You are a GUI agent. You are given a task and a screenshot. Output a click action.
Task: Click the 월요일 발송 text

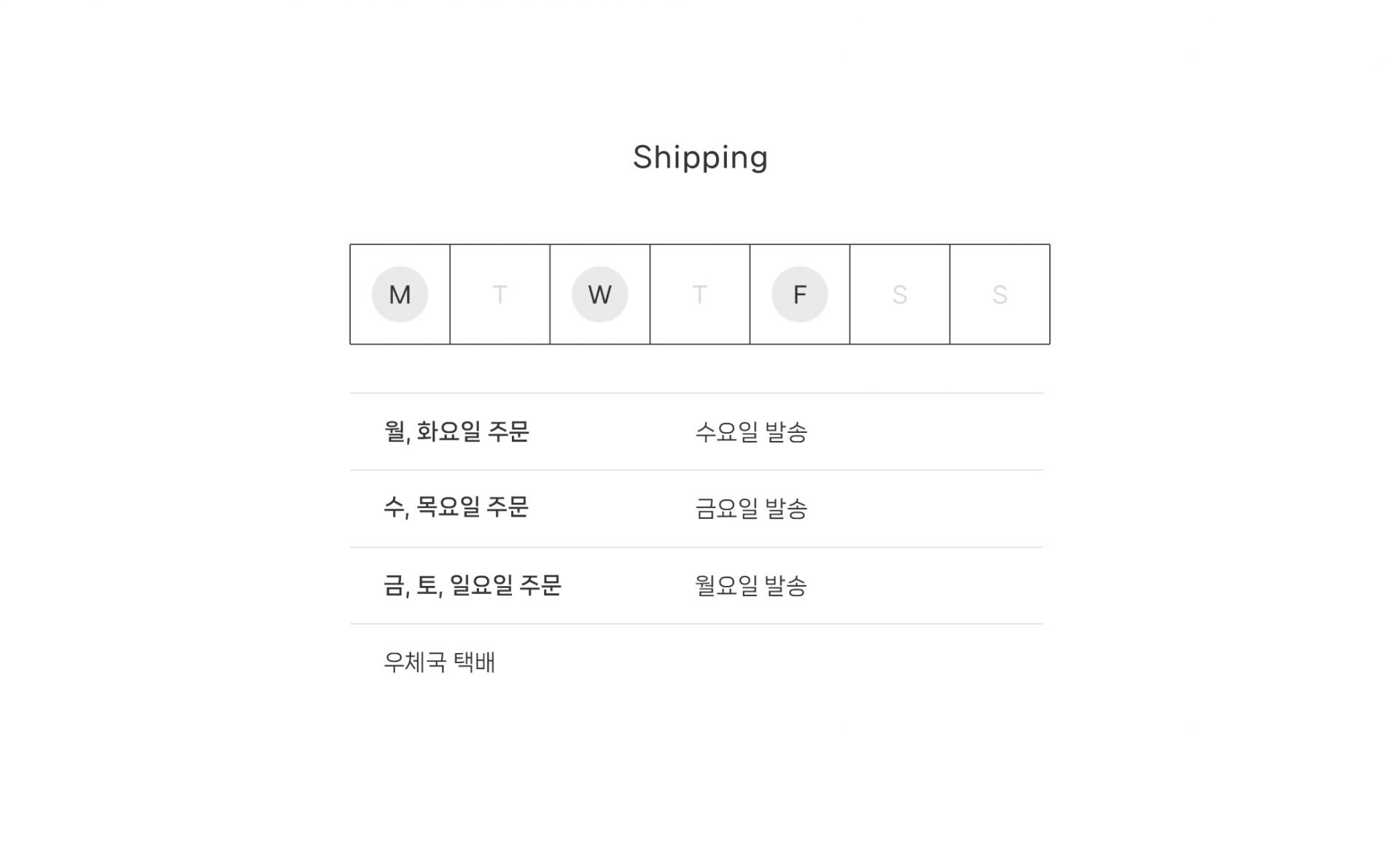click(751, 585)
